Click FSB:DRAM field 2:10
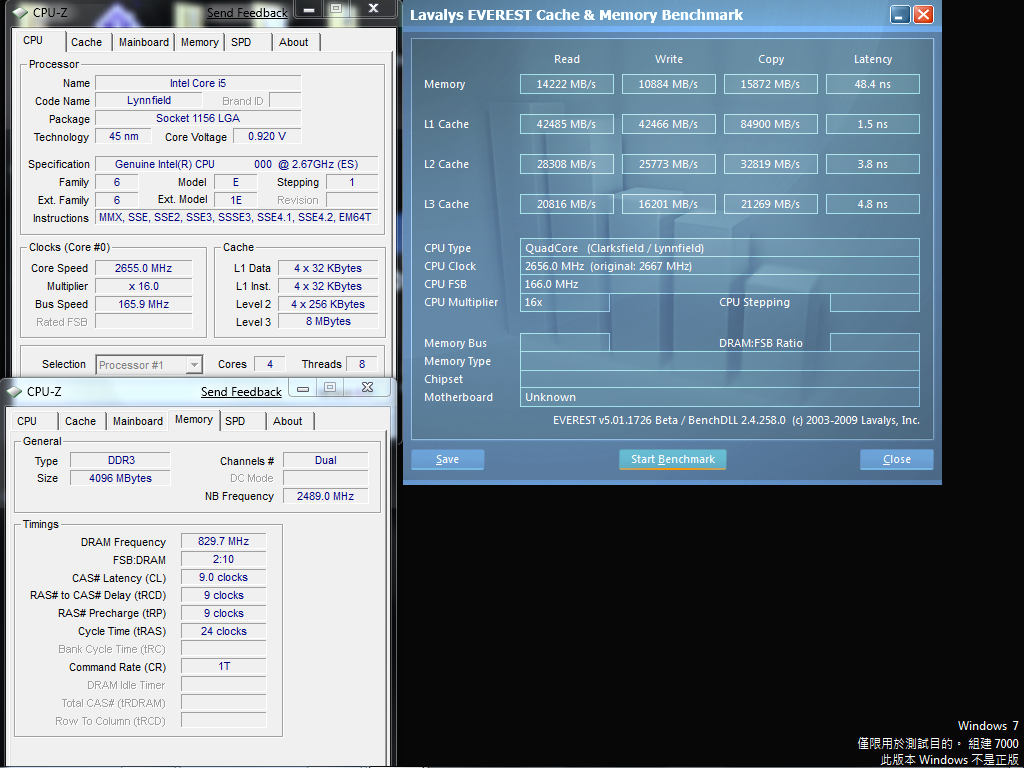Viewport: 1024px width, 768px height. [x=223, y=559]
